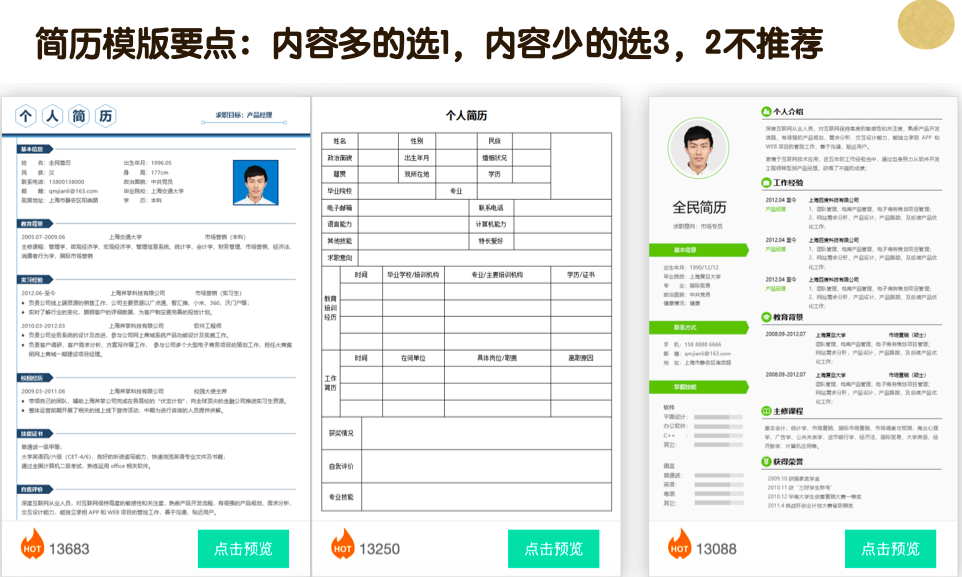The image size is (962, 577).
Task: Click blue-background ID photo in first template
Action: click(x=255, y=182)
